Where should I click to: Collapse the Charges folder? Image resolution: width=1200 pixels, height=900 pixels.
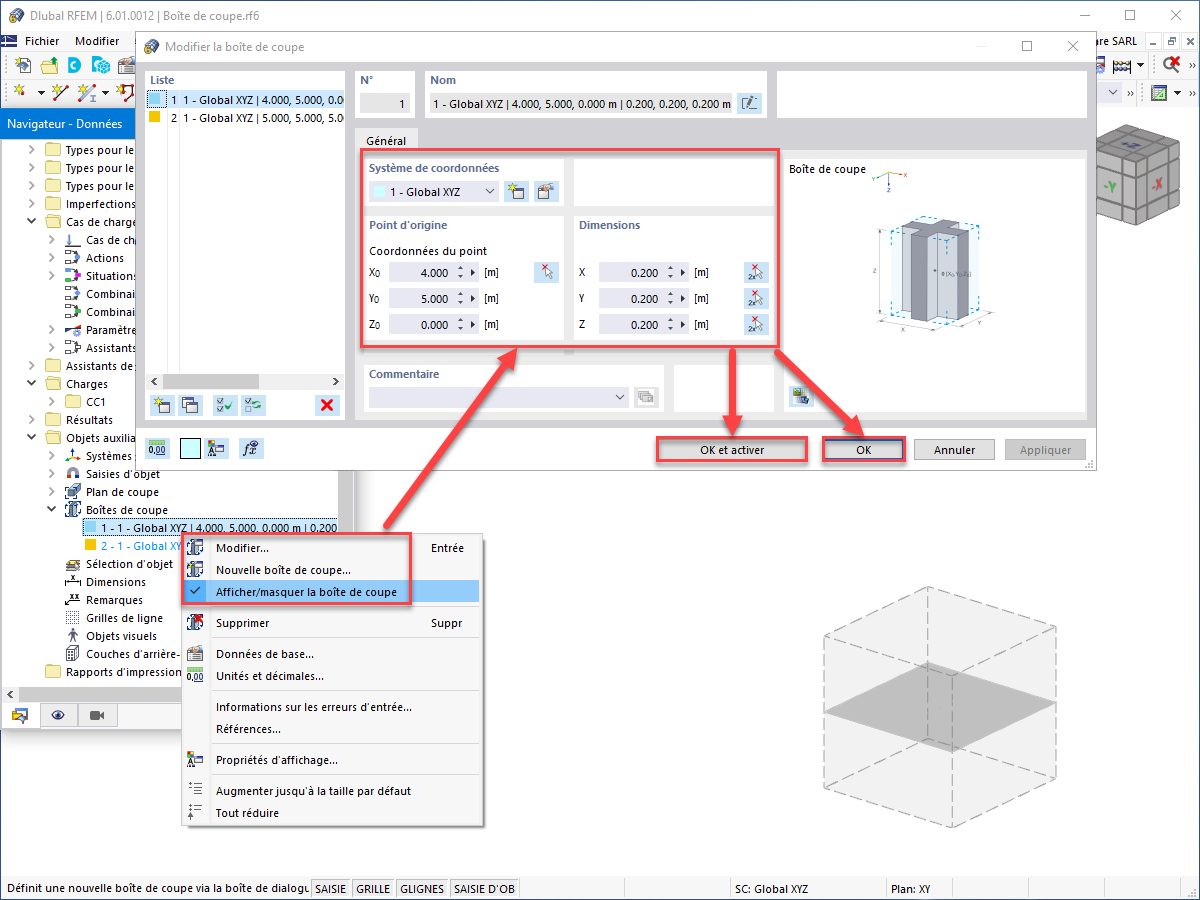[x=31, y=384]
